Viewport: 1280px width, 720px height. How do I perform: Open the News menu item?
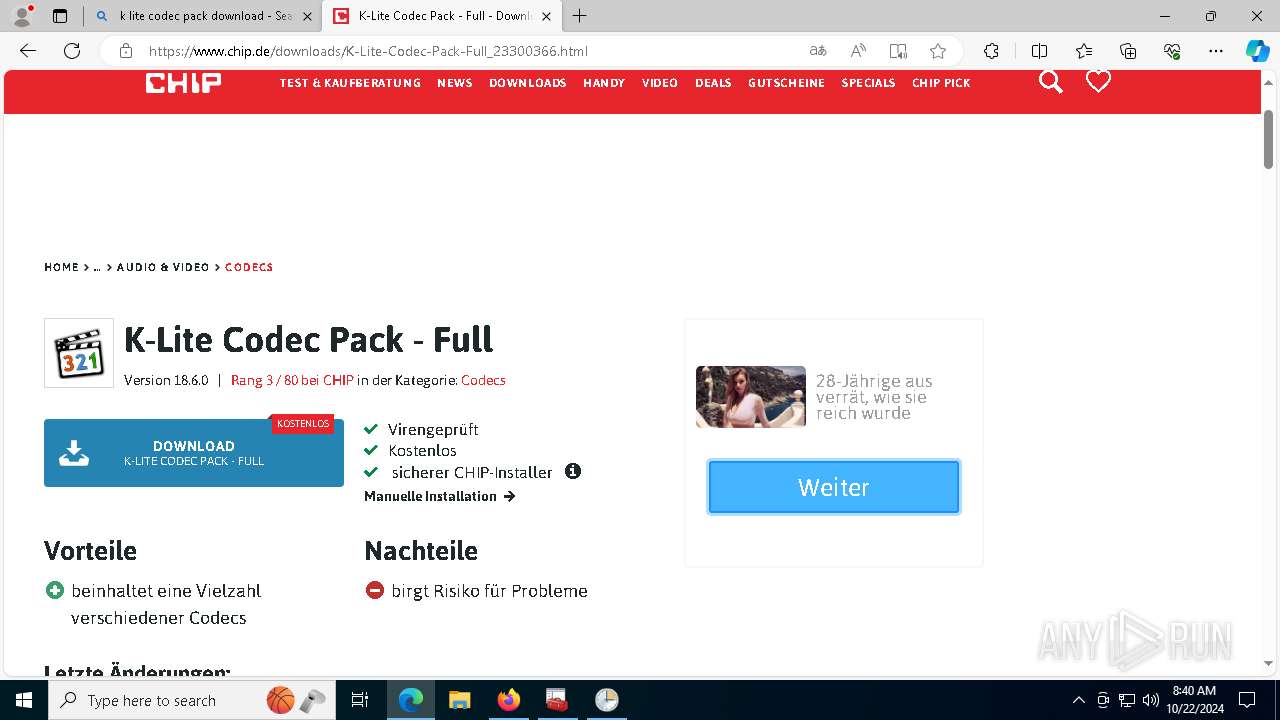[455, 83]
